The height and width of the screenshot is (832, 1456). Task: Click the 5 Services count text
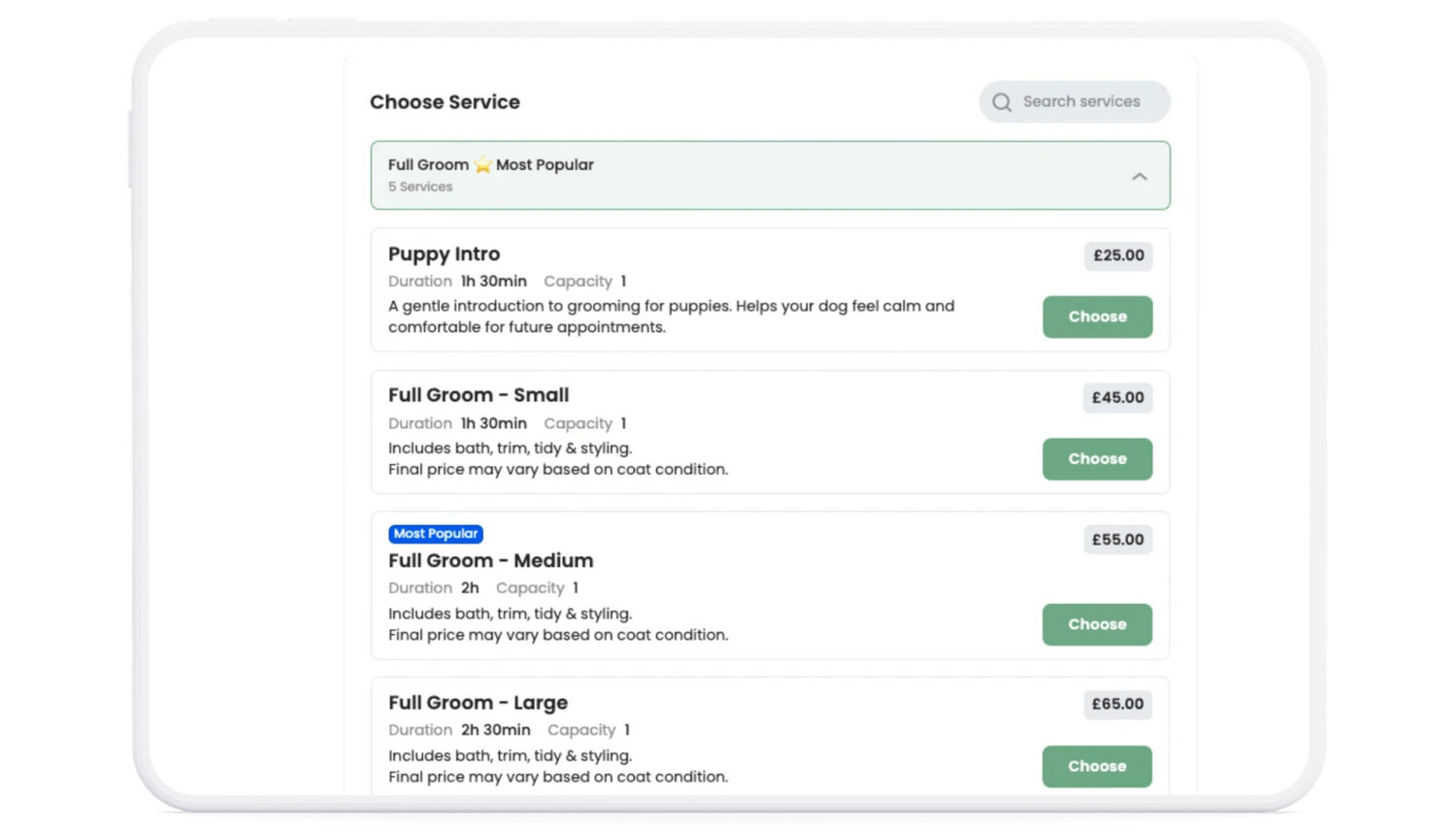(x=420, y=186)
